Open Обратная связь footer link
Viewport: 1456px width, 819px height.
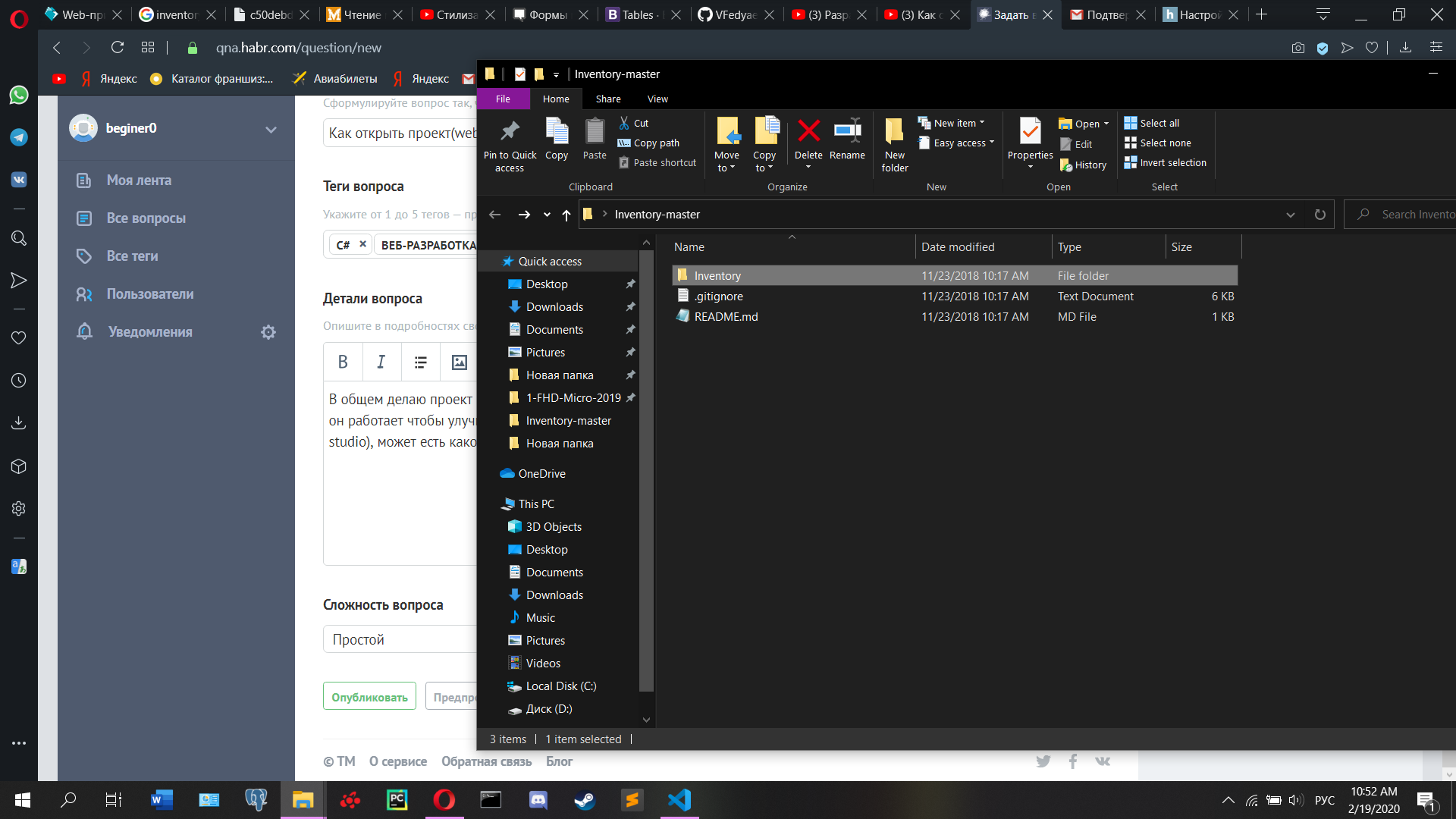click(x=486, y=761)
